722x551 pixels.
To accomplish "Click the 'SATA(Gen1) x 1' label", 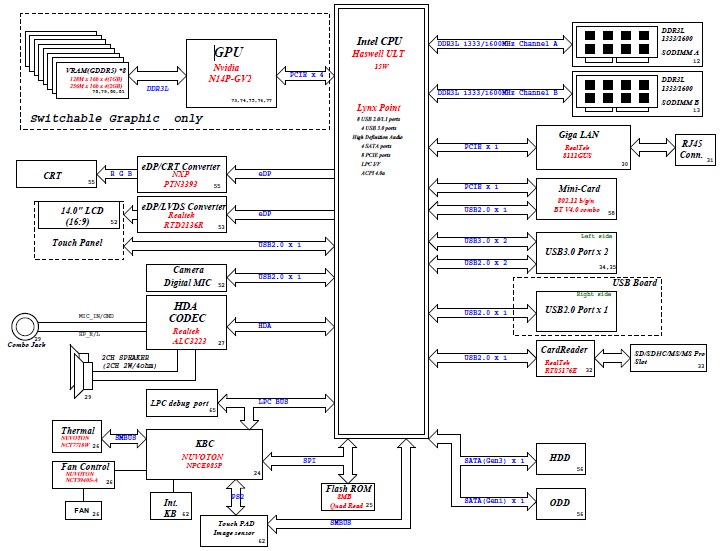I will click(x=494, y=501).
